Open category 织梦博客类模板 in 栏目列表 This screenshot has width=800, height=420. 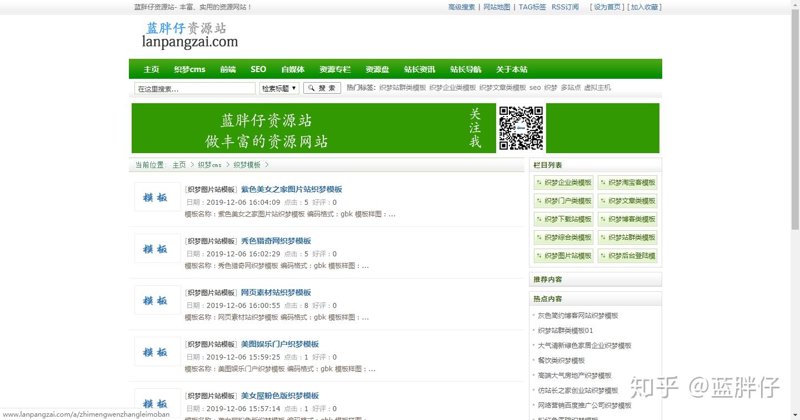628,219
